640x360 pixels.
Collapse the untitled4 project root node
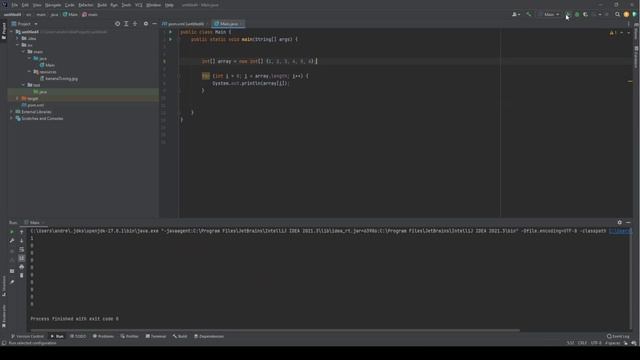(x=12, y=32)
